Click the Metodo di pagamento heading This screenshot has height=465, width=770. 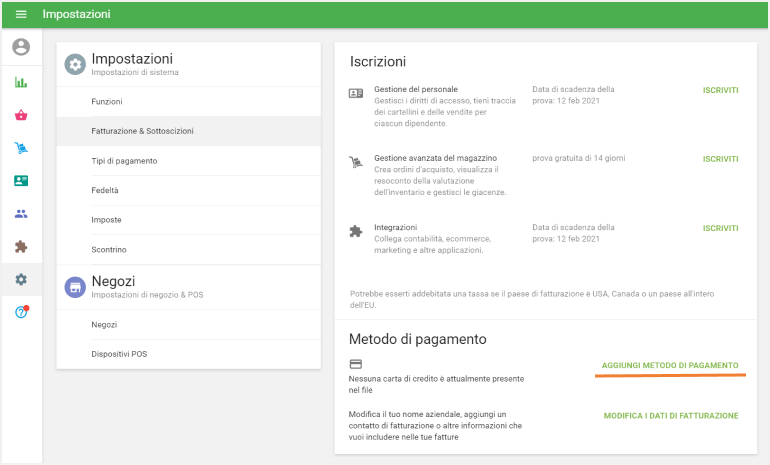417,339
